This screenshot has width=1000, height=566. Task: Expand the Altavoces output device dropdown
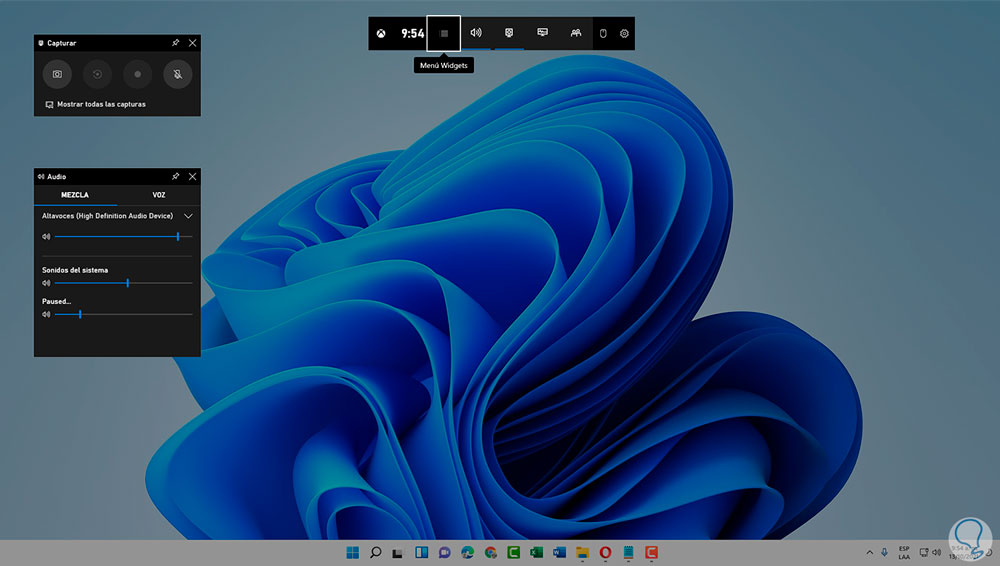[x=188, y=216]
